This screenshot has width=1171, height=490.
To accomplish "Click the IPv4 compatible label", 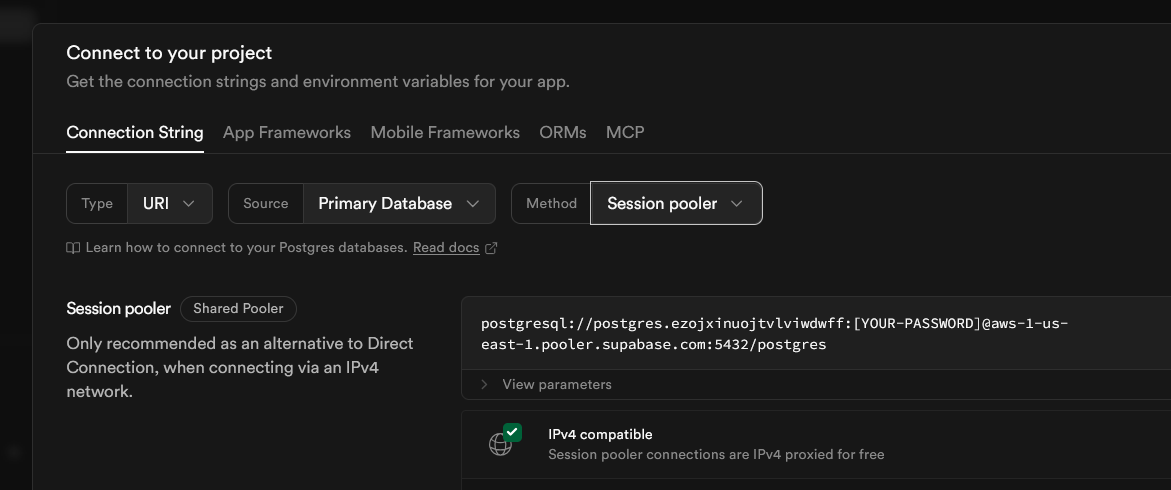I will pos(600,435).
